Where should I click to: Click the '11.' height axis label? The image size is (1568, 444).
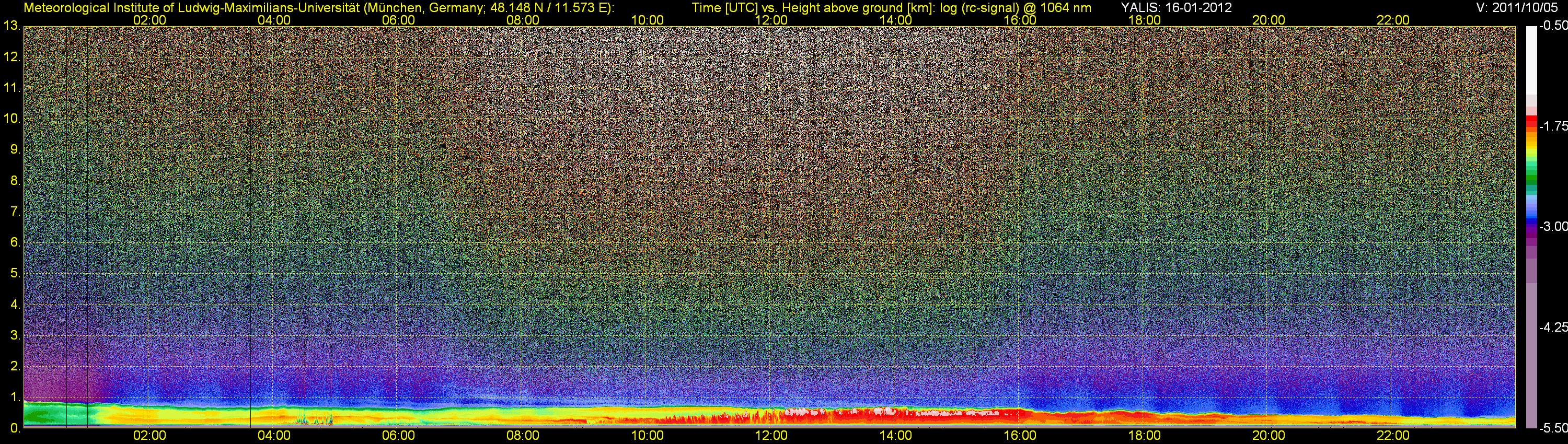click(x=11, y=88)
